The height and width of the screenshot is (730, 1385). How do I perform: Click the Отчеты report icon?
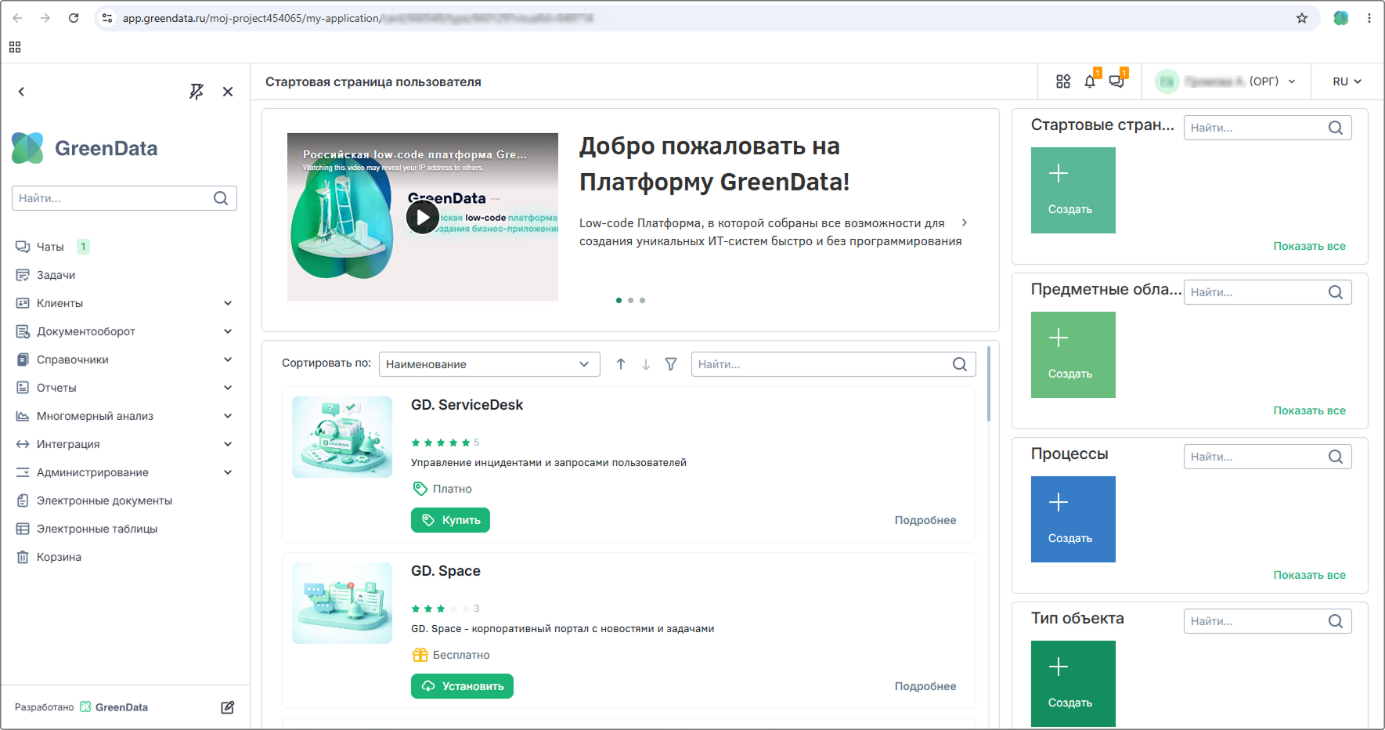click(x=23, y=388)
